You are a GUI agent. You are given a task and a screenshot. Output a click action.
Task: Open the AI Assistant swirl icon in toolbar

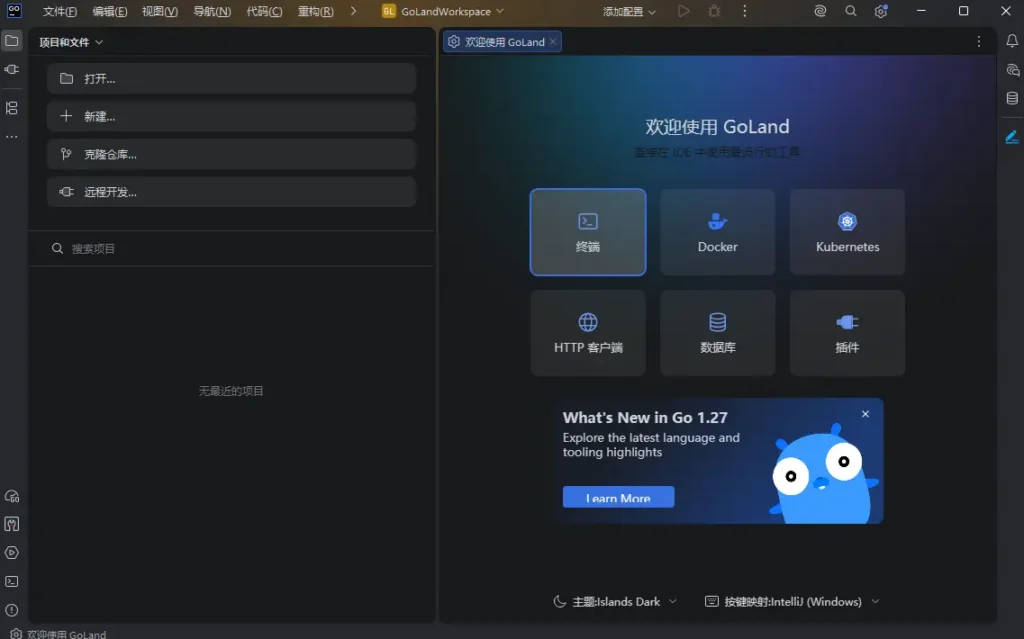coord(820,11)
